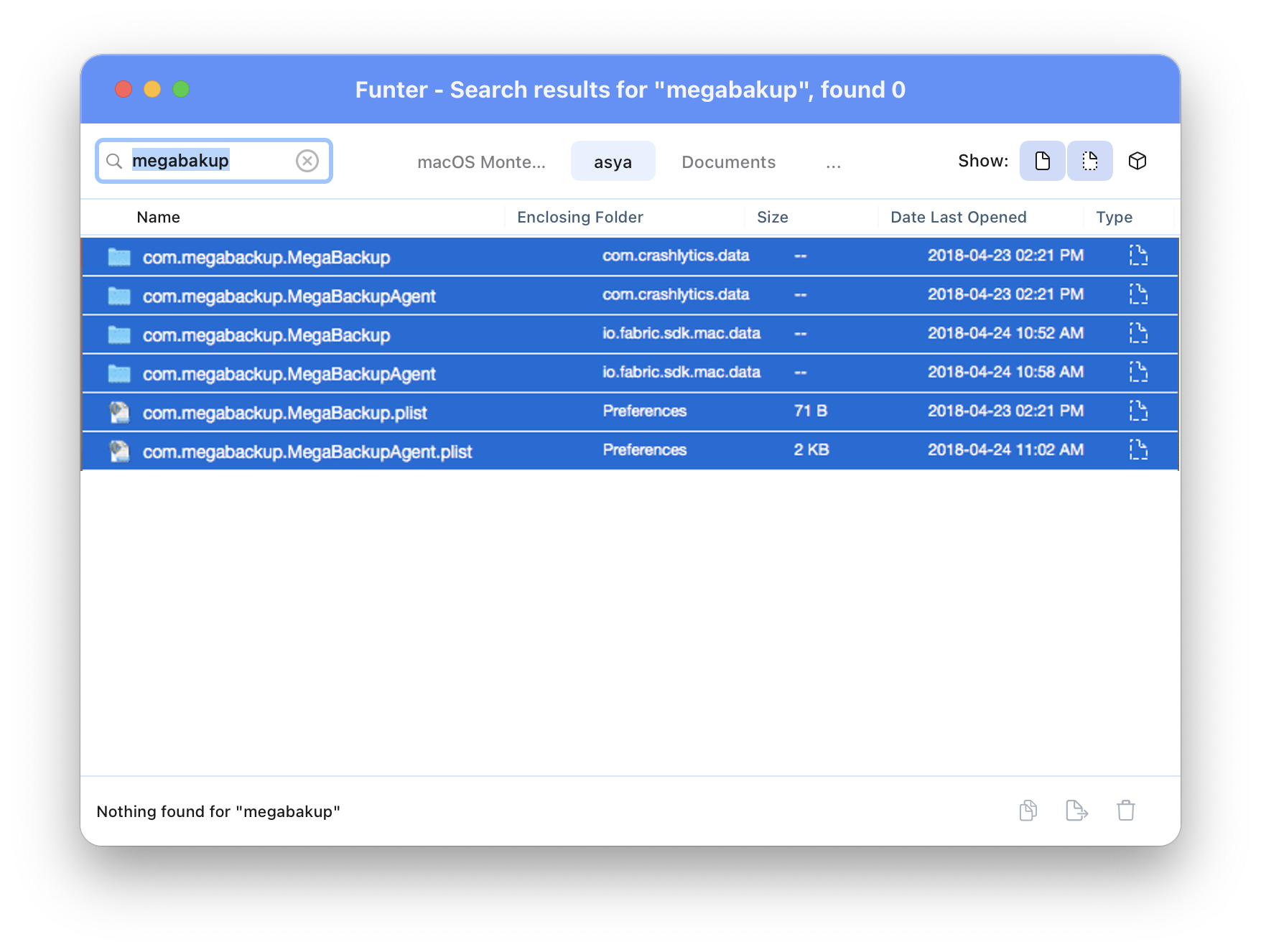Sort by Date Last Opened column
This screenshot has width=1261, height=952.
(x=959, y=218)
